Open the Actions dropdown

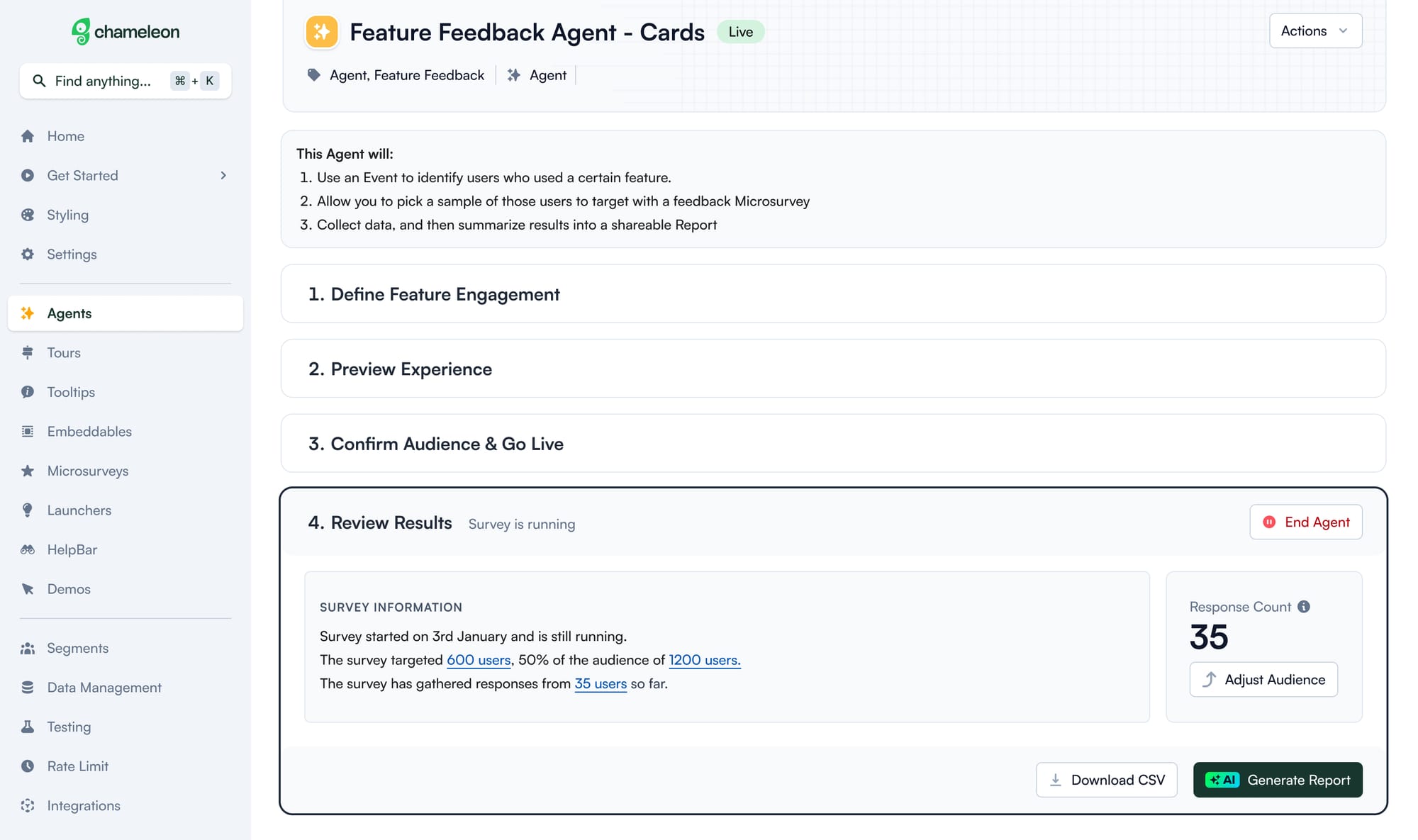pos(1315,31)
